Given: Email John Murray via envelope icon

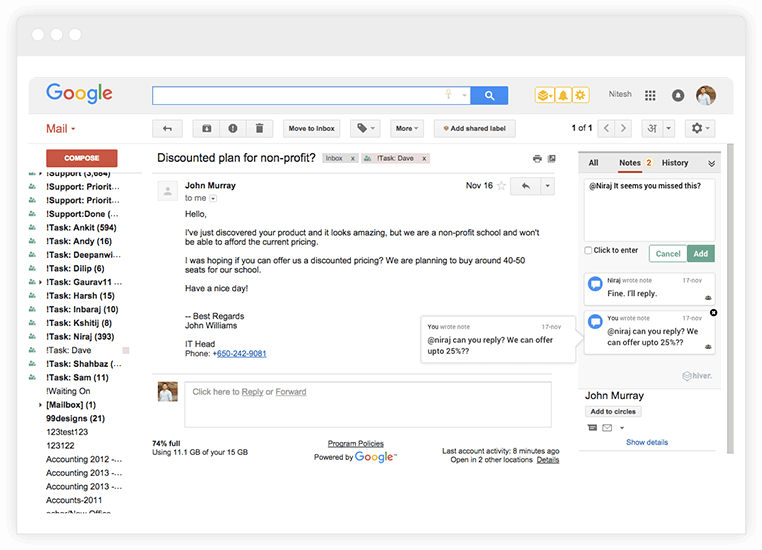Looking at the screenshot, I should 607,428.
